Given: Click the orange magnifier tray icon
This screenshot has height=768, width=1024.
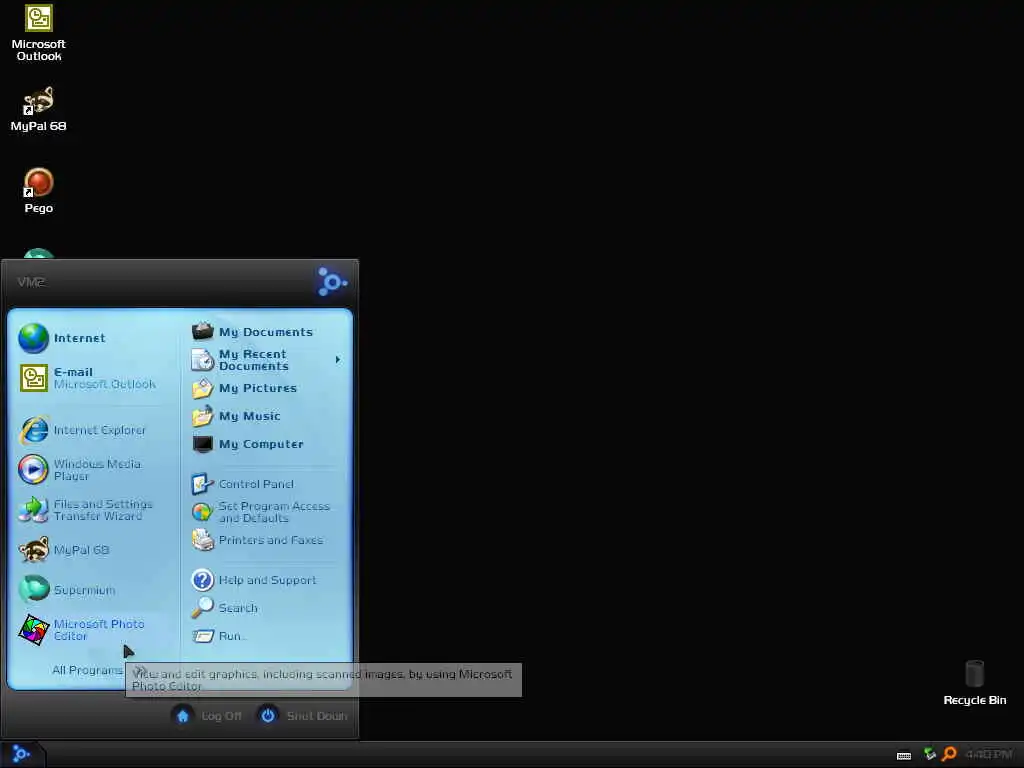Looking at the screenshot, I should [950, 754].
